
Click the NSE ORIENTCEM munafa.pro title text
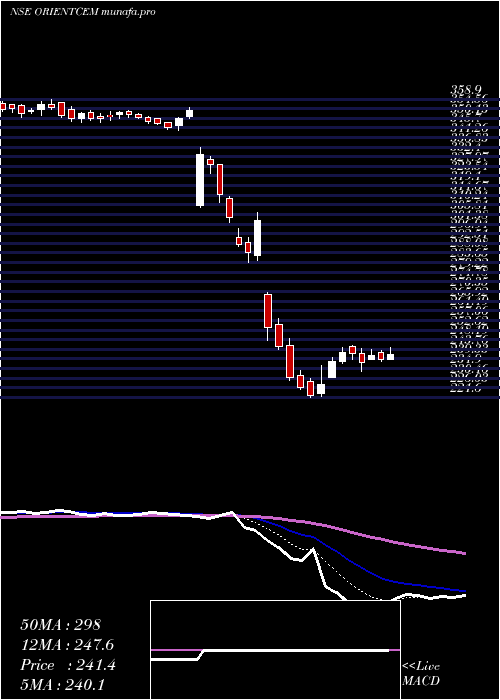point(83,12)
